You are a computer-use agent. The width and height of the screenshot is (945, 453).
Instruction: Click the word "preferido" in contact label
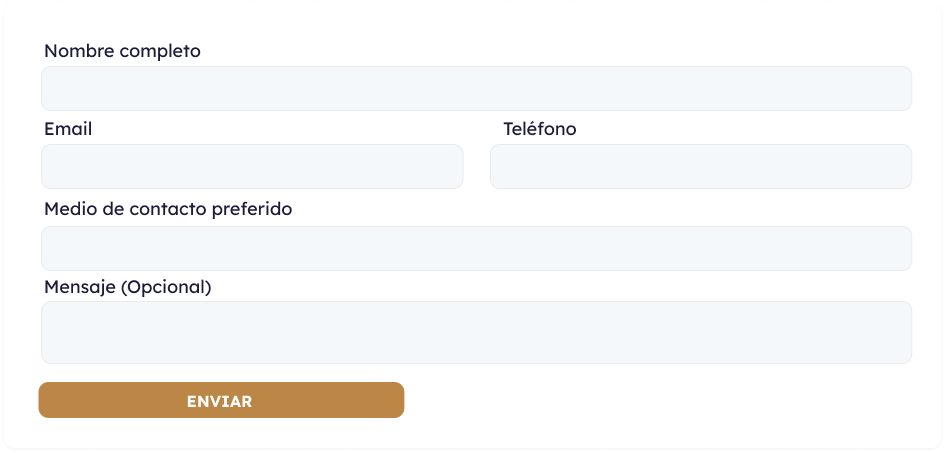tap(252, 209)
